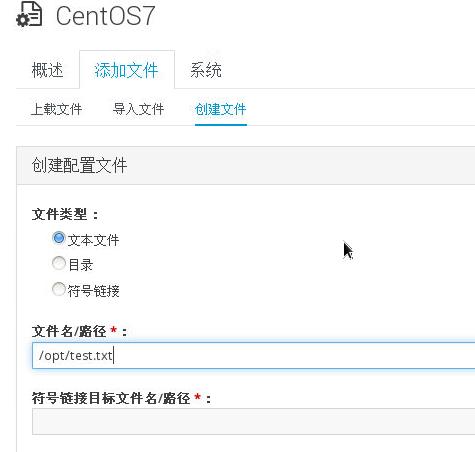
Task: Click the 文件名/路径 field label
Action: coord(79,331)
